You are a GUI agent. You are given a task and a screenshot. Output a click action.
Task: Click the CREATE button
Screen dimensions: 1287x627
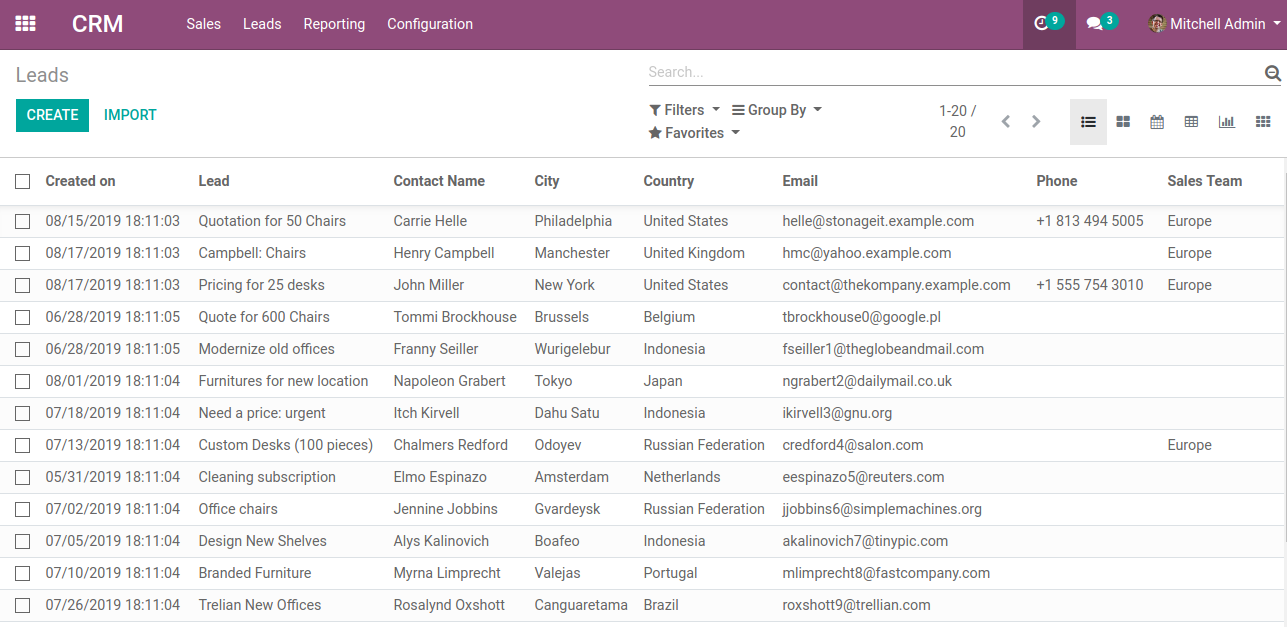[52, 115]
